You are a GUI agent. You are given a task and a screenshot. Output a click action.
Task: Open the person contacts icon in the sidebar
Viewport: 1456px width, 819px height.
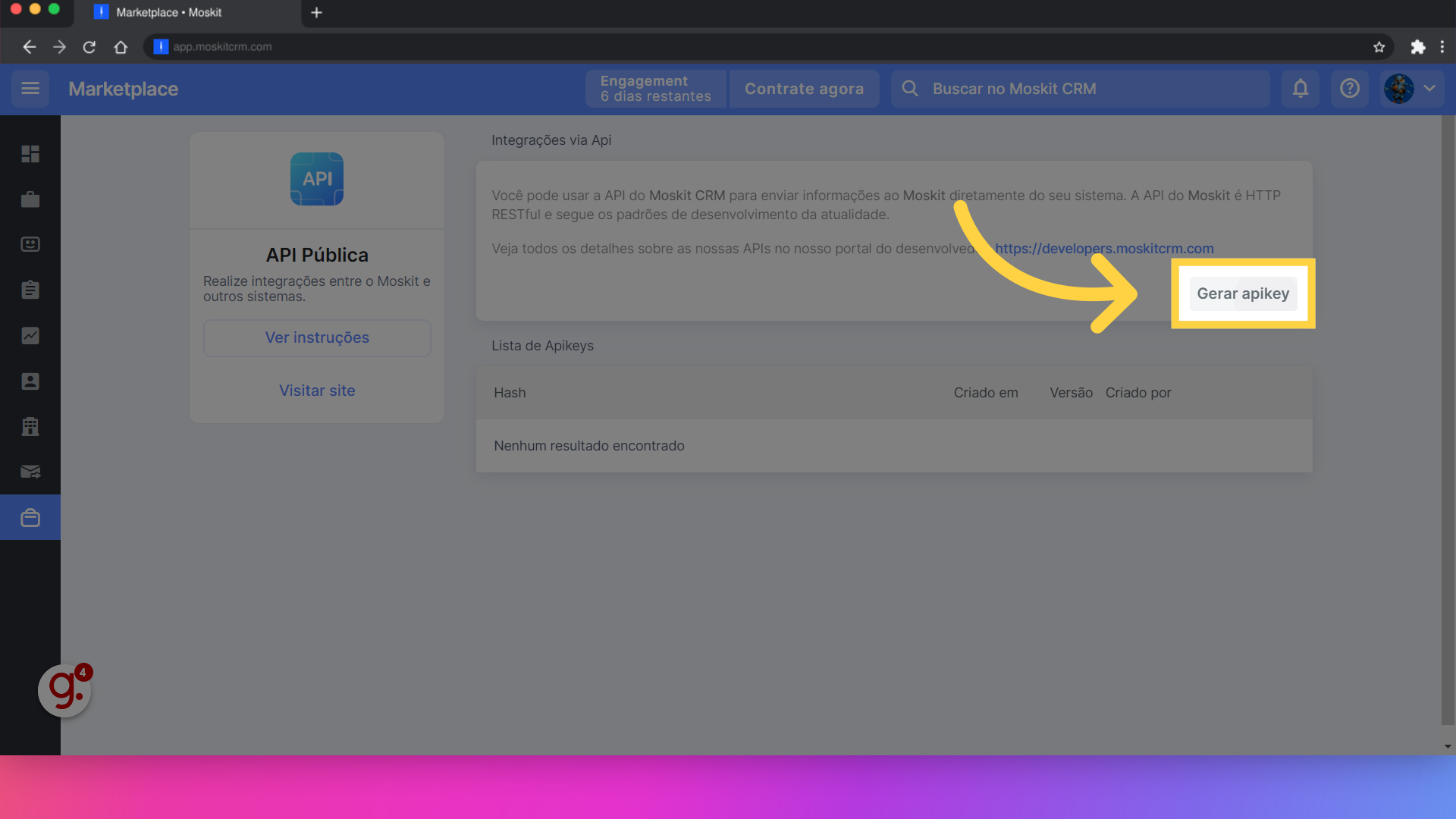[x=30, y=381]
